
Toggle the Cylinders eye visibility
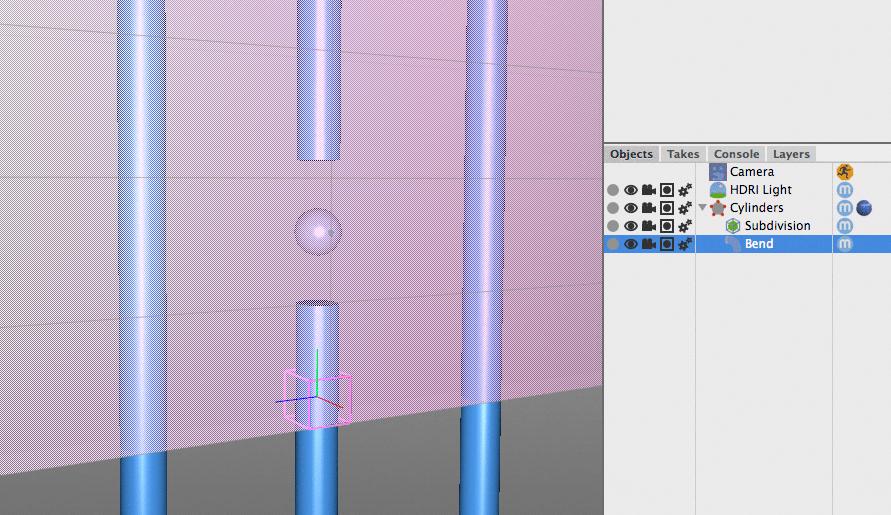pyautogui.click(x=630, y=208)
